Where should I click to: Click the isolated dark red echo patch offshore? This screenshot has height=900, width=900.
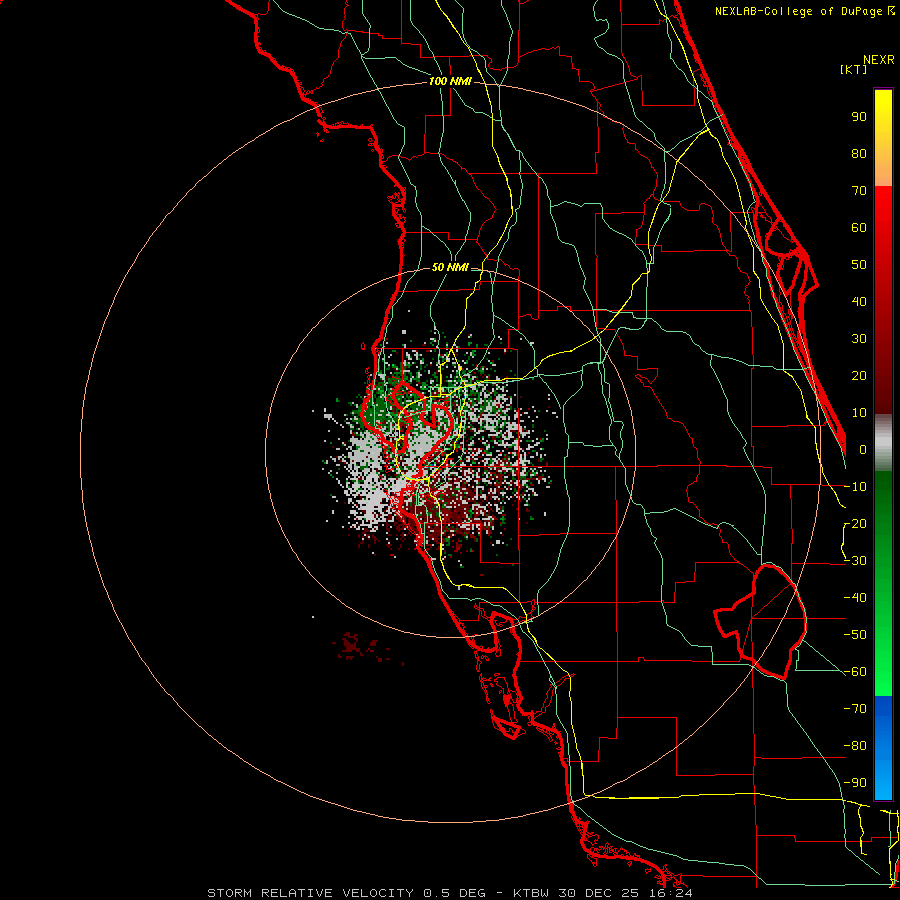coord(360,647)
